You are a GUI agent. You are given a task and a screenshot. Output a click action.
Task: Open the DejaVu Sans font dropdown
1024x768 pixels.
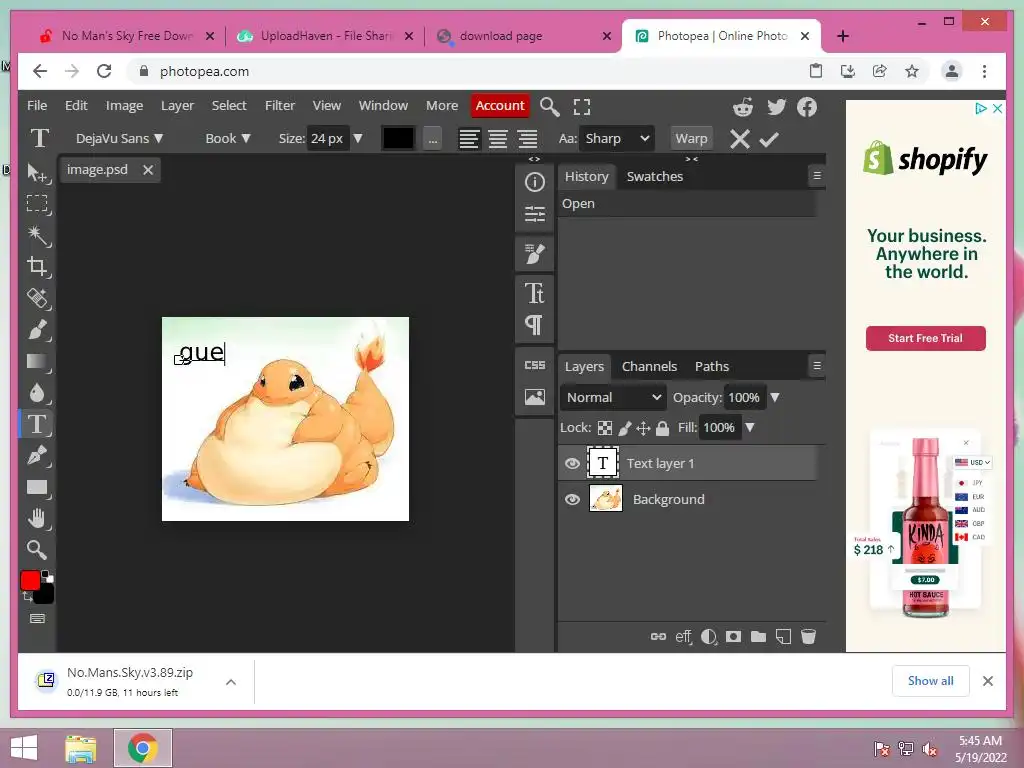pos(120,138)
